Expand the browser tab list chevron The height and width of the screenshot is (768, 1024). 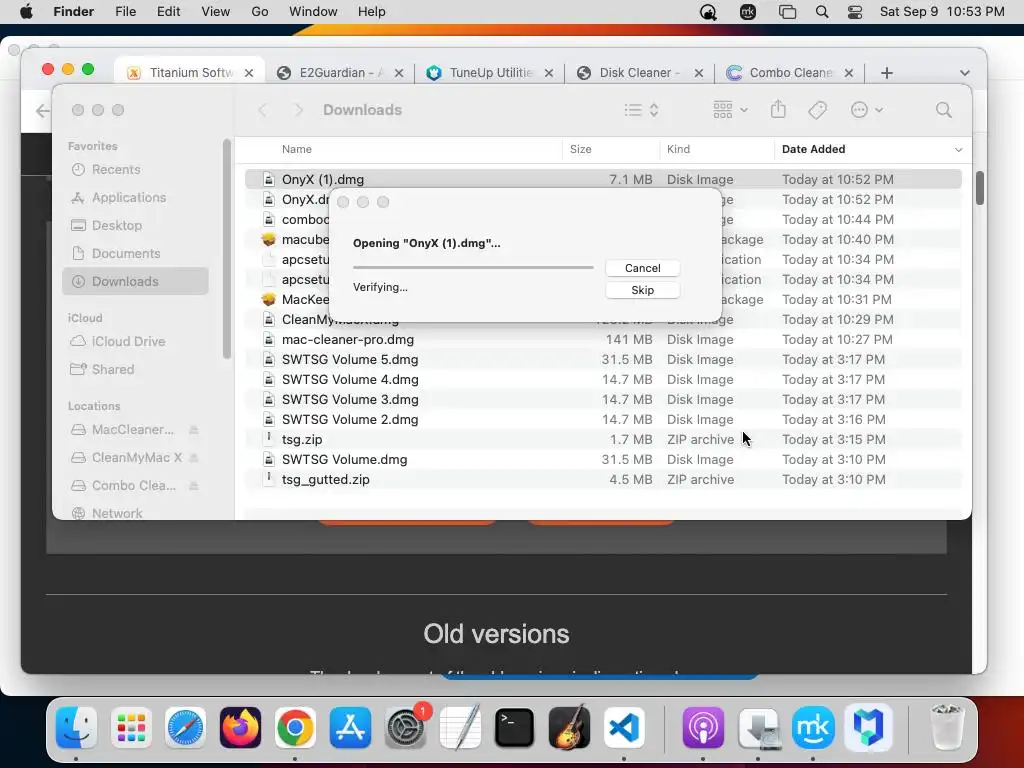point(965,73)
